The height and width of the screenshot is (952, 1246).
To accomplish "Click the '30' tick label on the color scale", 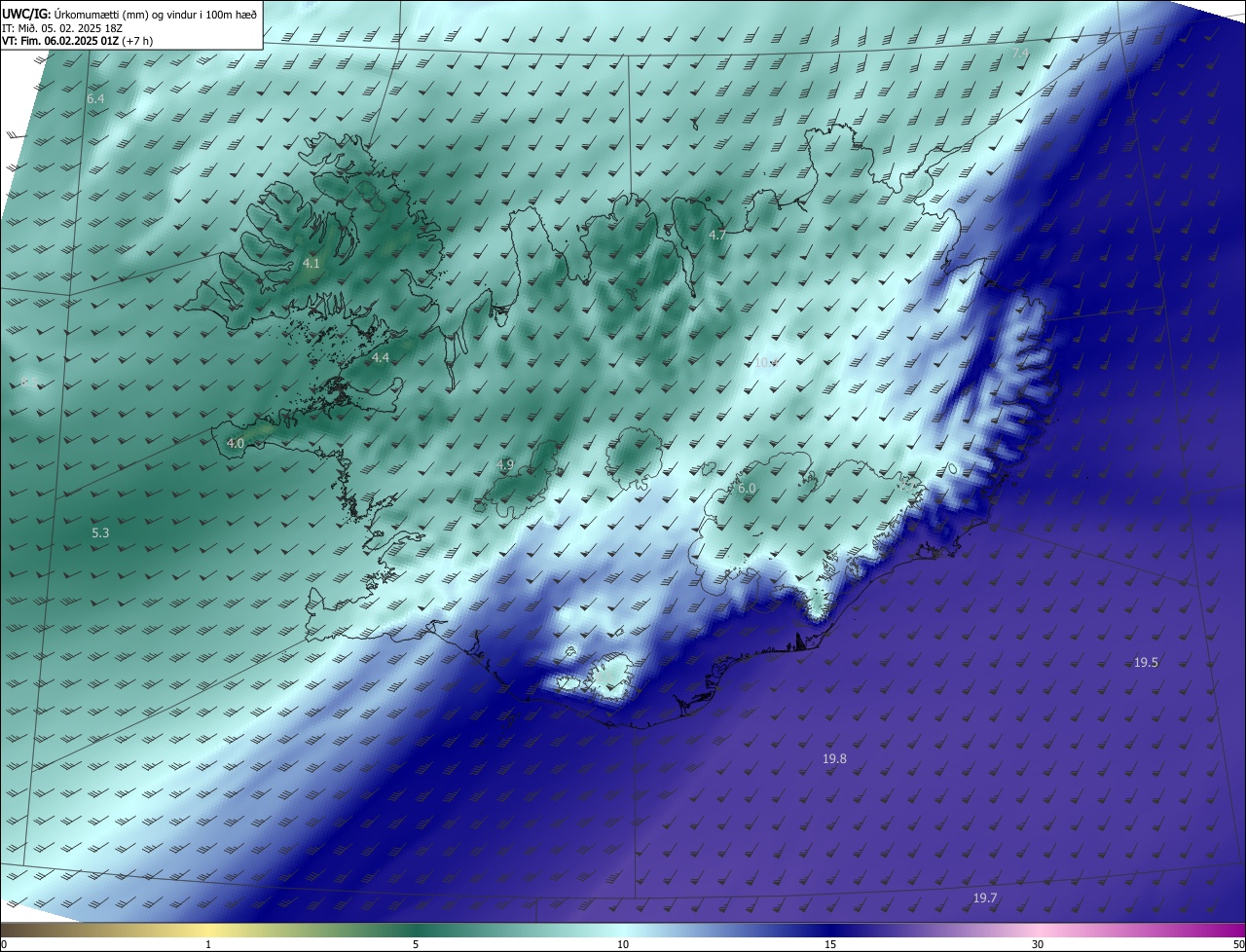I will pos(1038,944).
